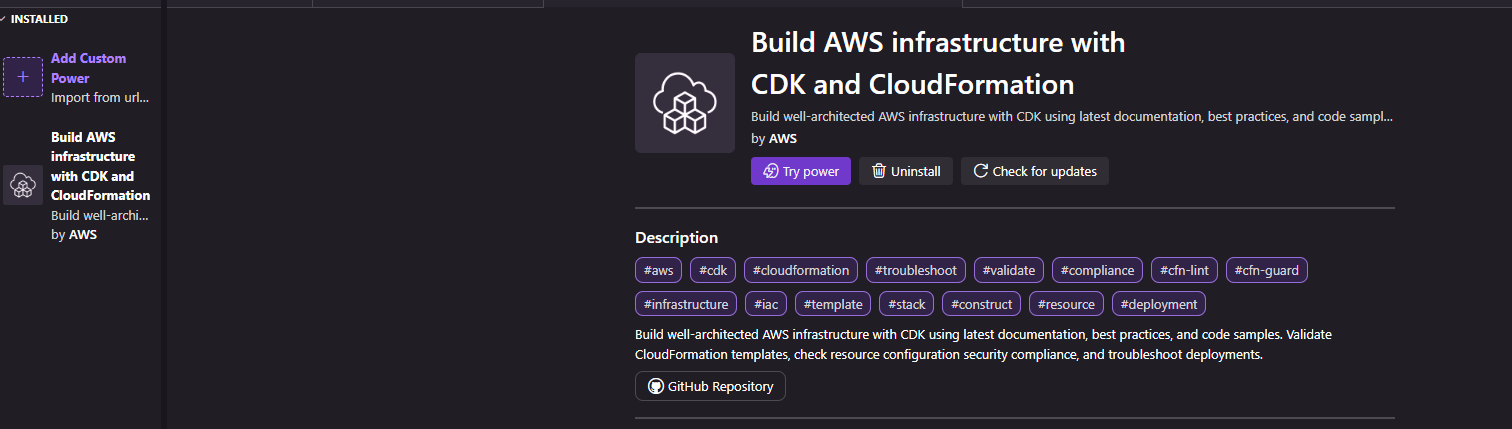The height and width of the screenshot is (429, 1512).
Task: Select the #aws tag
Action: [x=659, y=270]
